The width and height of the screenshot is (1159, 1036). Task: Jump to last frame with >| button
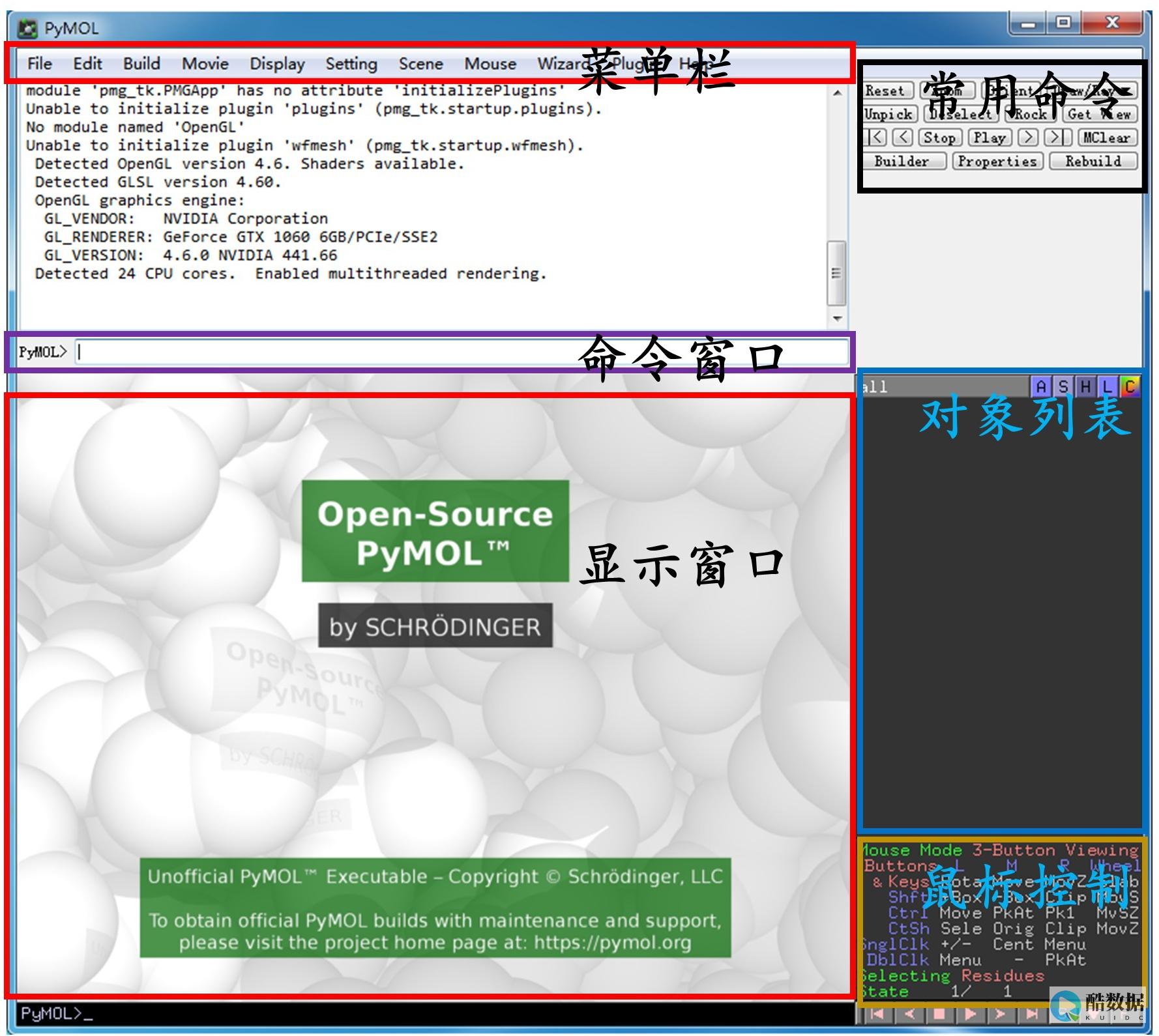[1057, 137]
